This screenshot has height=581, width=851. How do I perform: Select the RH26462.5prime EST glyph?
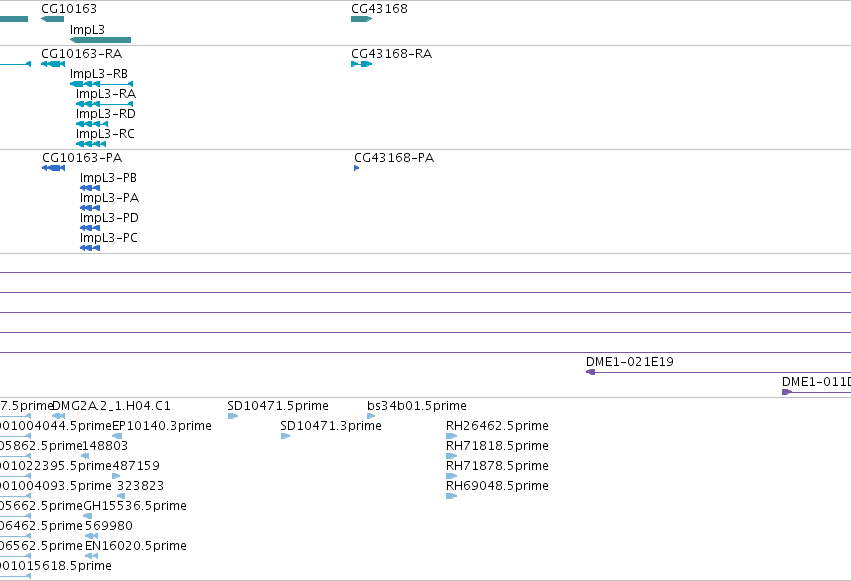click(452, 436)
